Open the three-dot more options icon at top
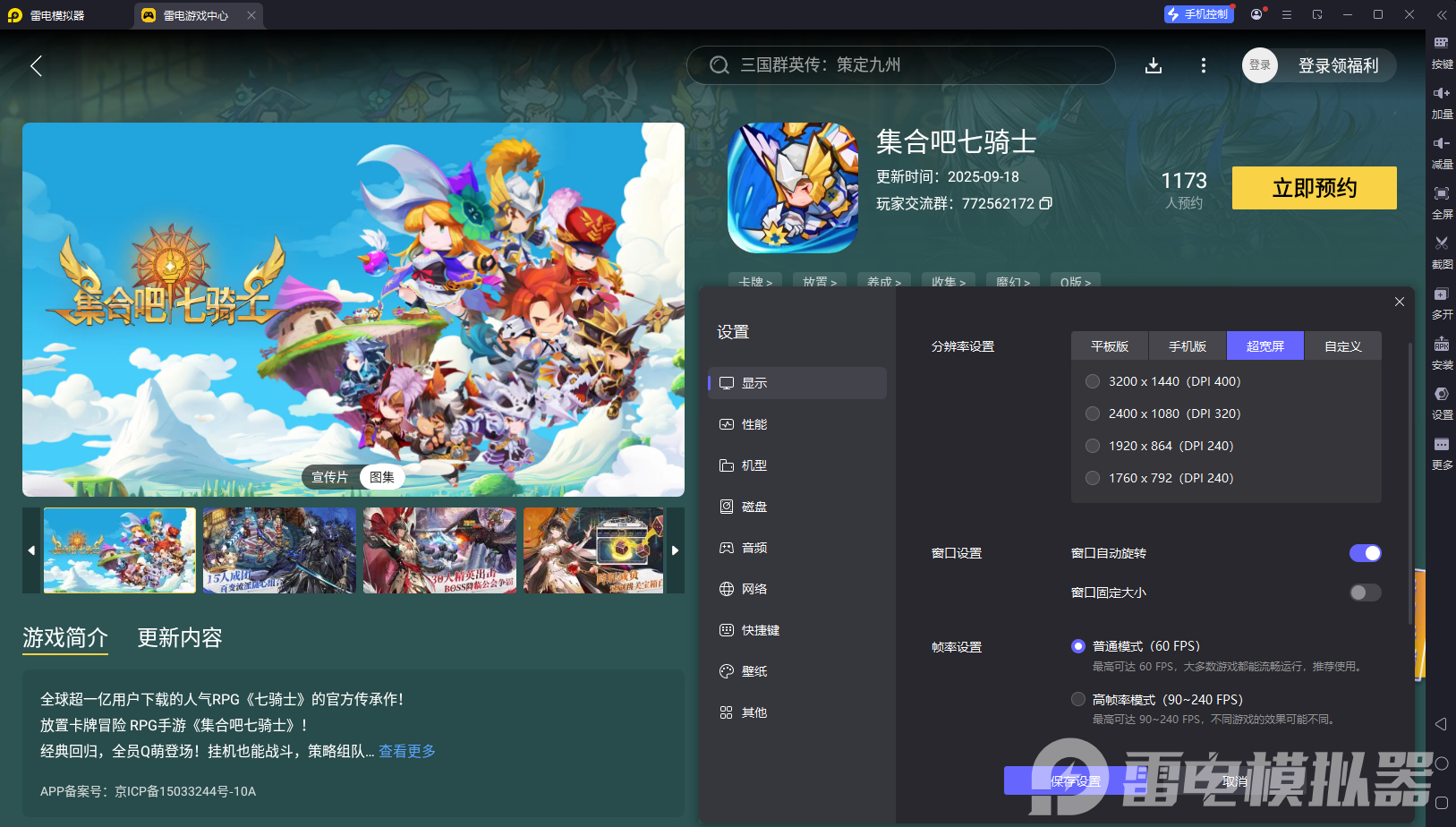The height and width of the screenshot is (827, 1456). [1203, 64]
